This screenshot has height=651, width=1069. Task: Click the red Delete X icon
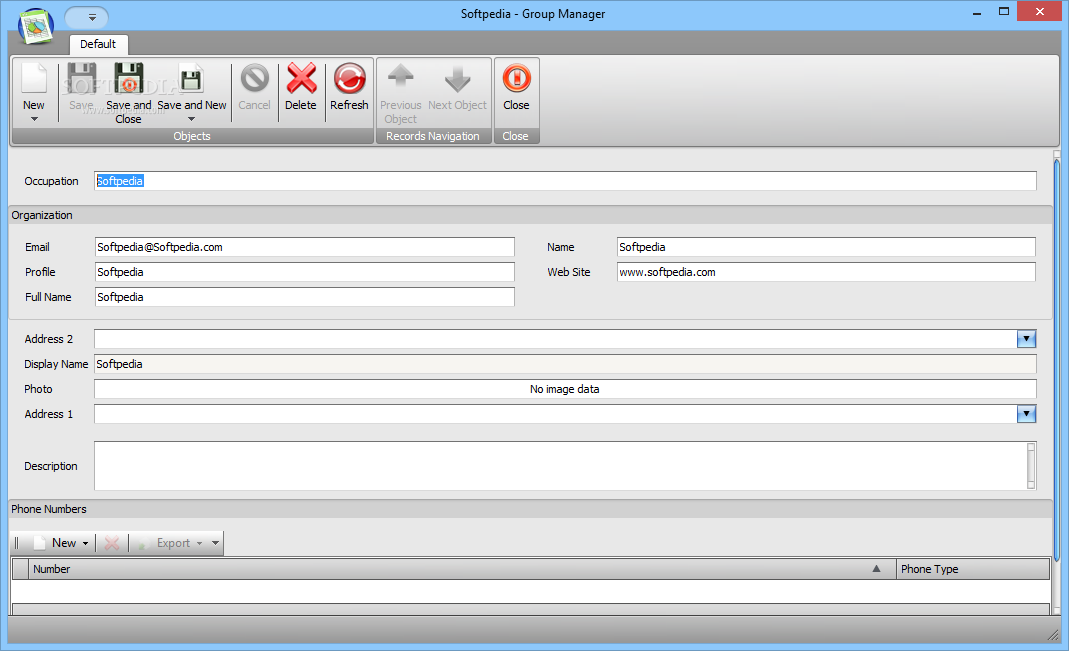tap(301, 78)
